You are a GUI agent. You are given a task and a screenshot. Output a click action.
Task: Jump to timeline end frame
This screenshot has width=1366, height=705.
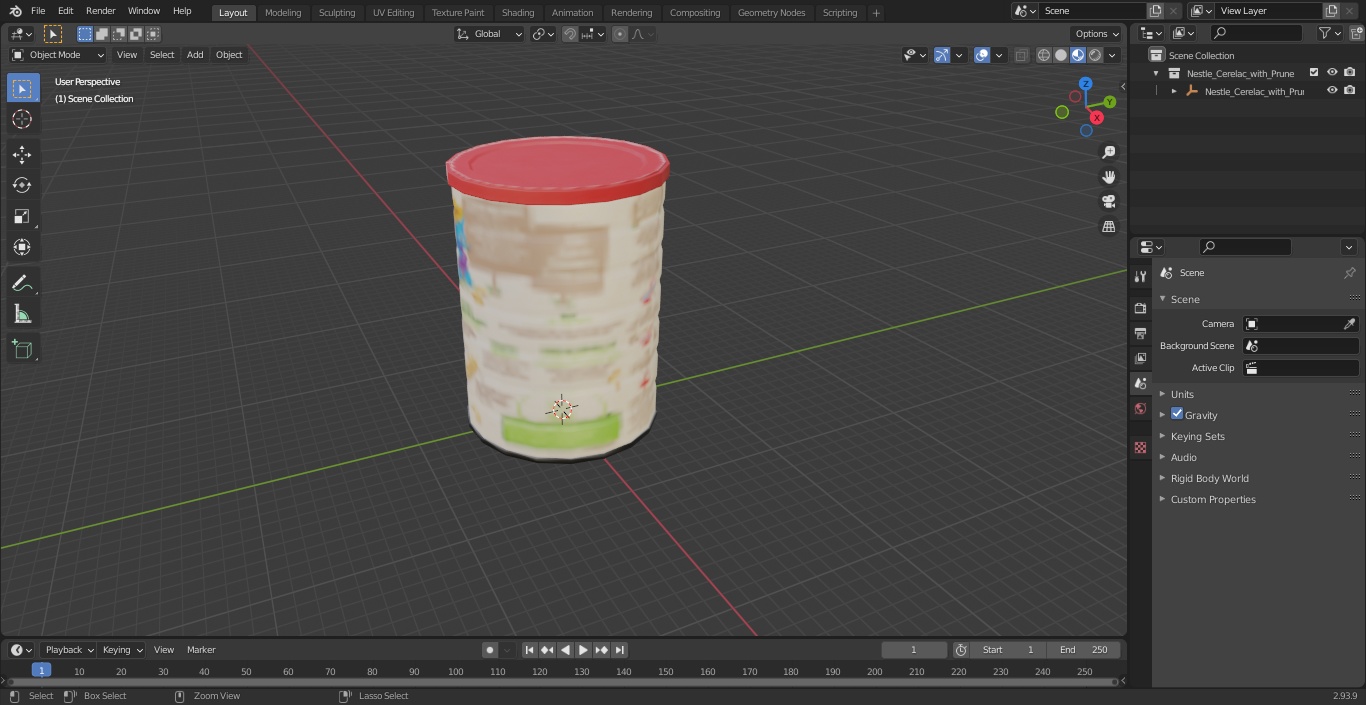[619, 650]
